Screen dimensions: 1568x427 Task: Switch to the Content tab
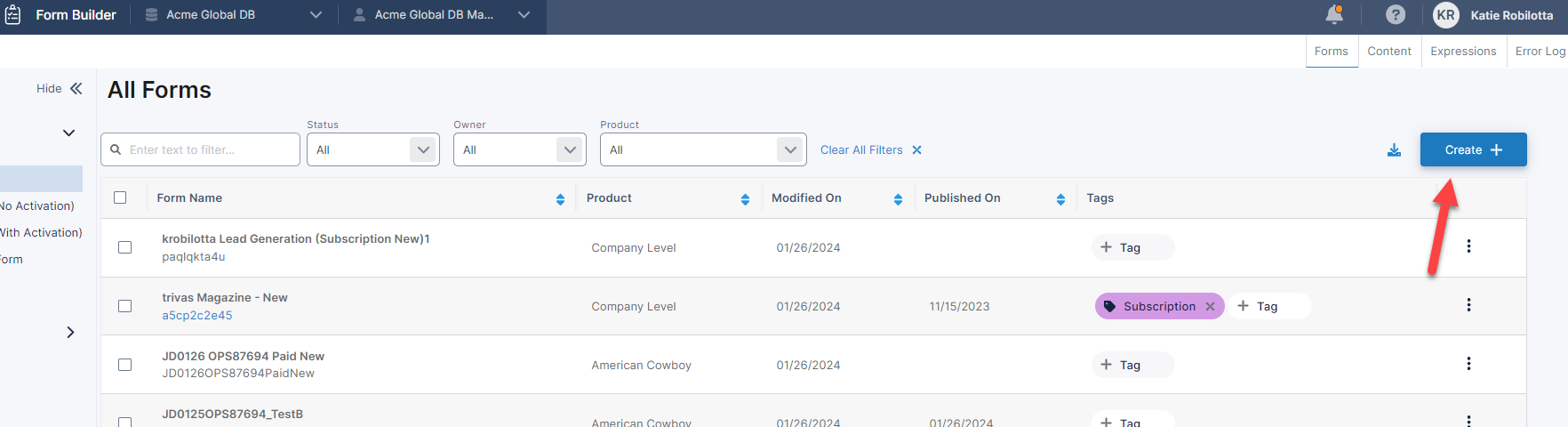[1388, 52]
